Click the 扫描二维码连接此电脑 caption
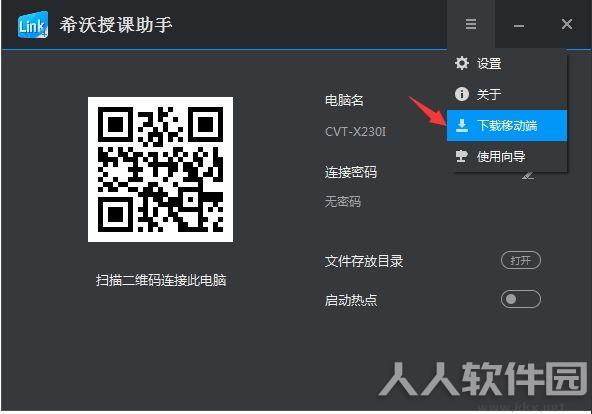Viewport: 592px width, 414px height. 161,280
